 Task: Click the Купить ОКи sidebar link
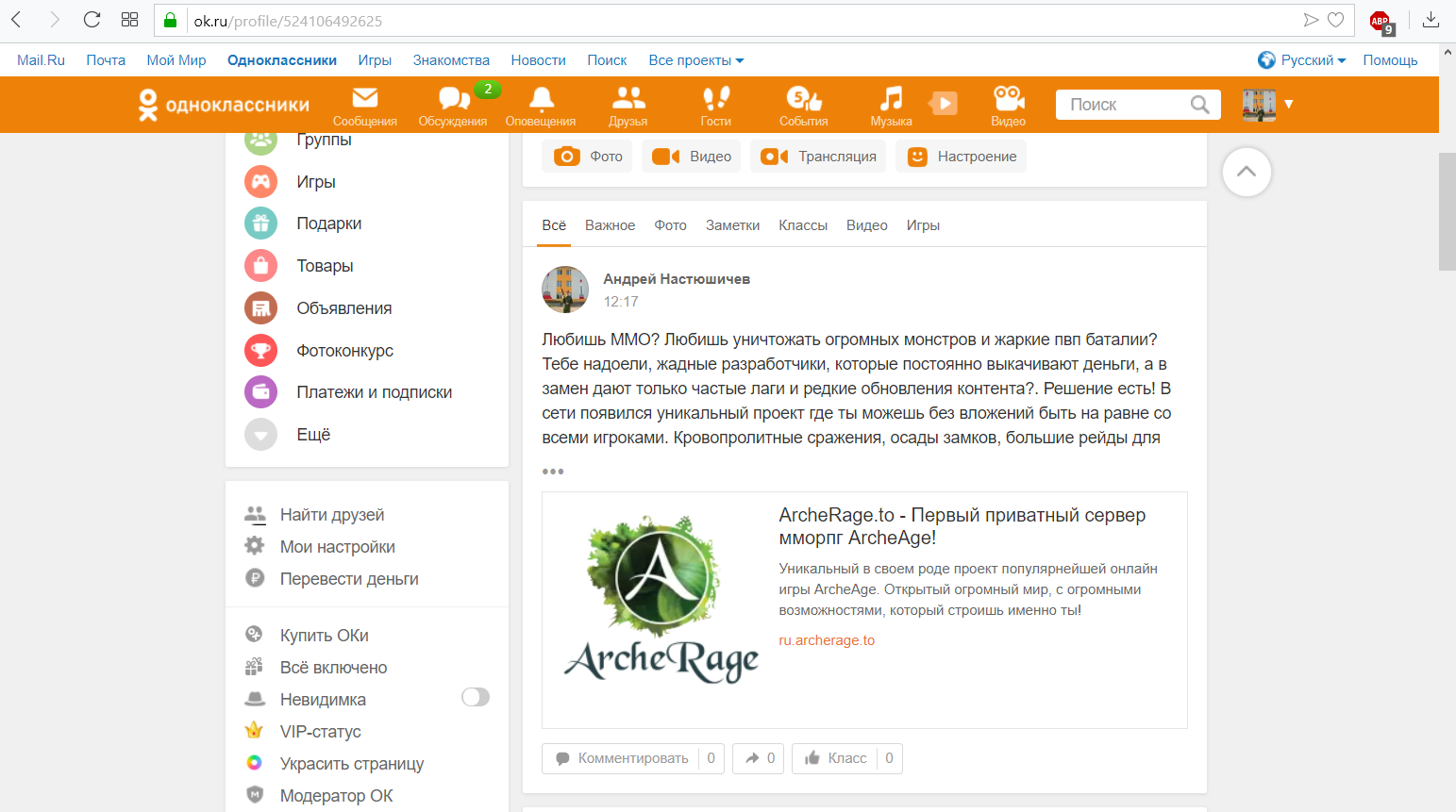coord(325,636)
